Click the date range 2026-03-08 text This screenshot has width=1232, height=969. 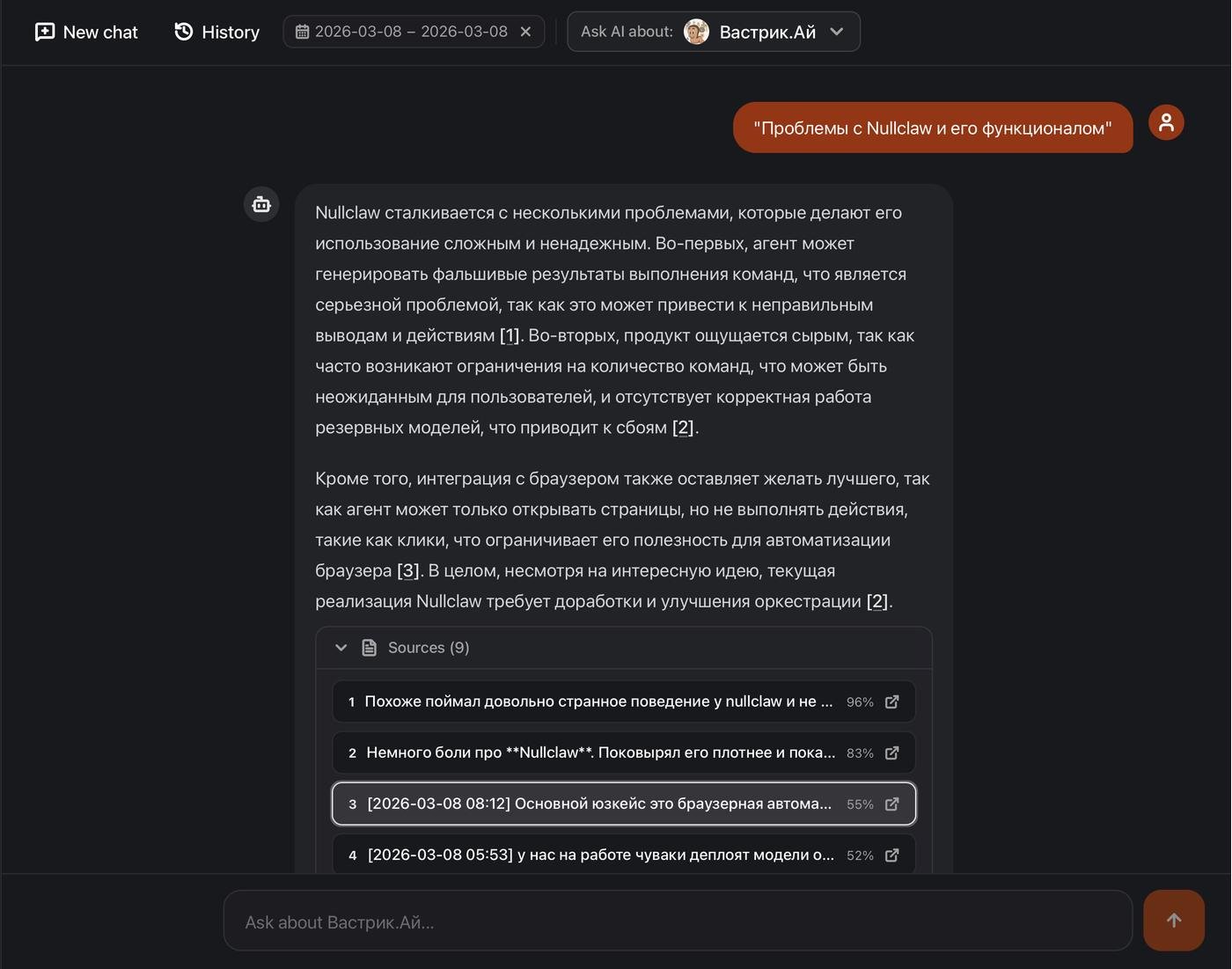coord(411,32)
